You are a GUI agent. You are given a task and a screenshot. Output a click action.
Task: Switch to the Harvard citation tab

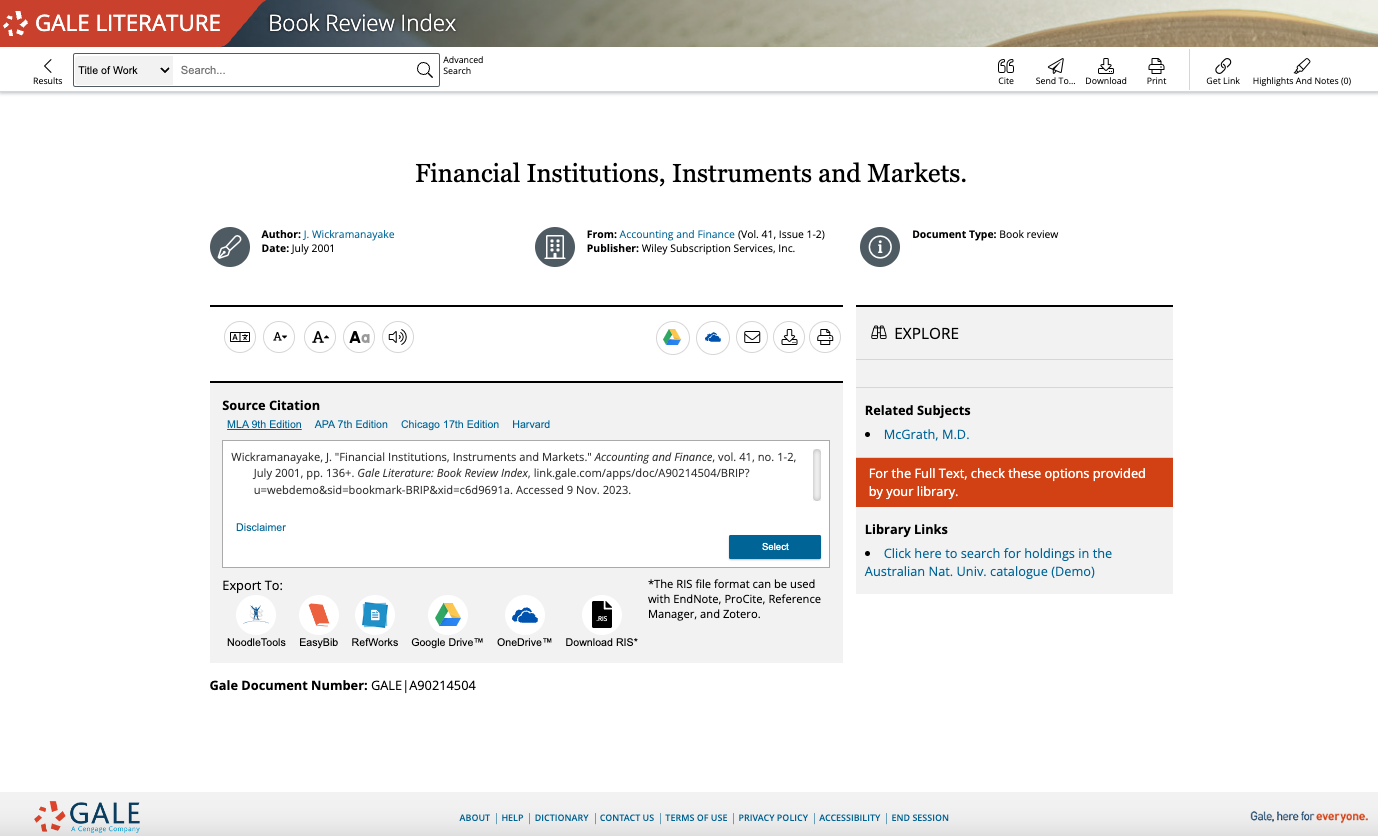531,424
